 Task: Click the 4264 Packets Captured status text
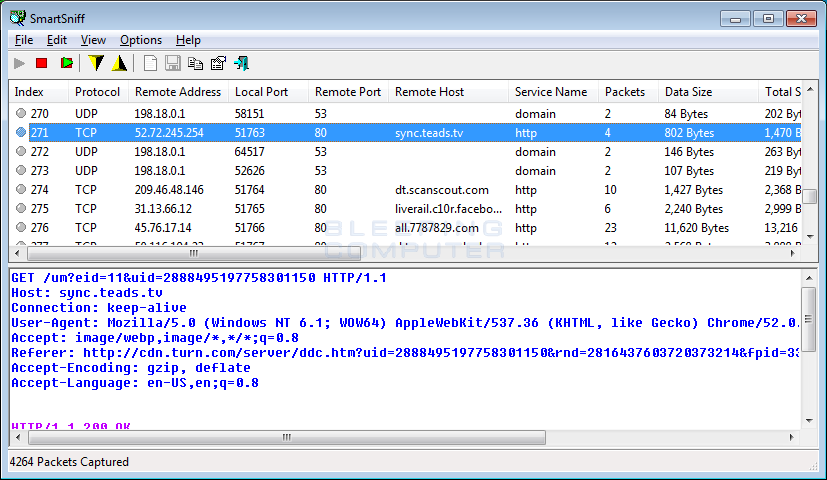69,462
